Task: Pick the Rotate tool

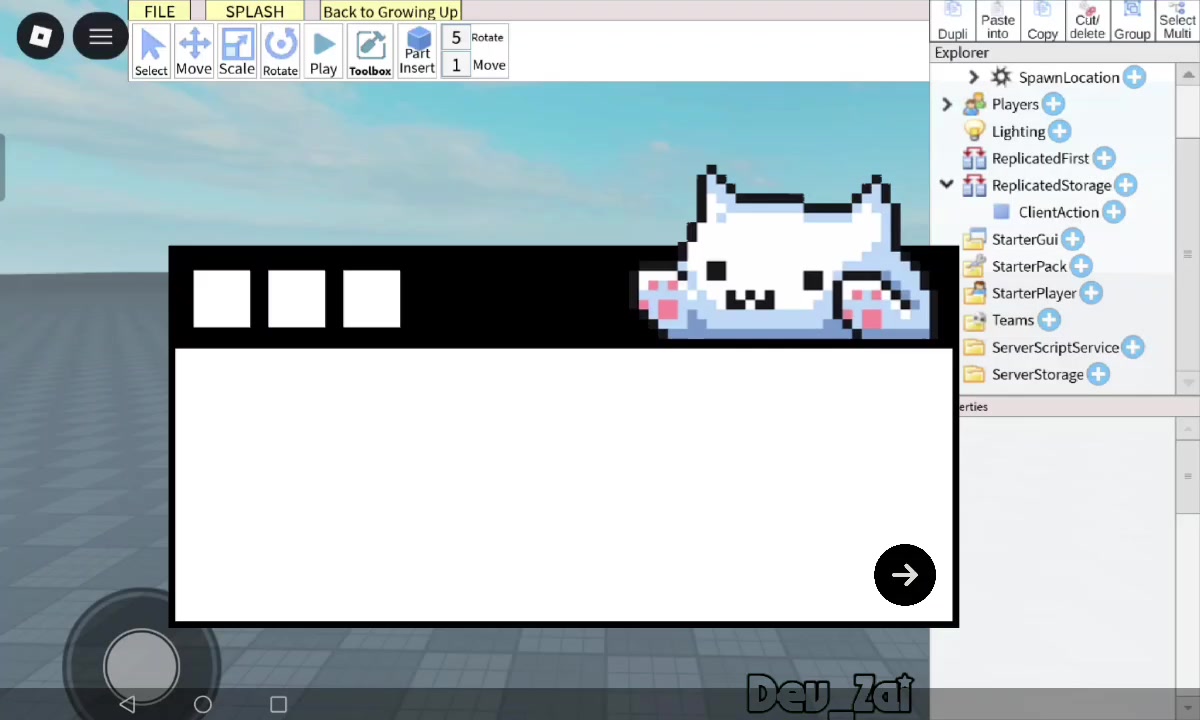Action: (280, 52)
